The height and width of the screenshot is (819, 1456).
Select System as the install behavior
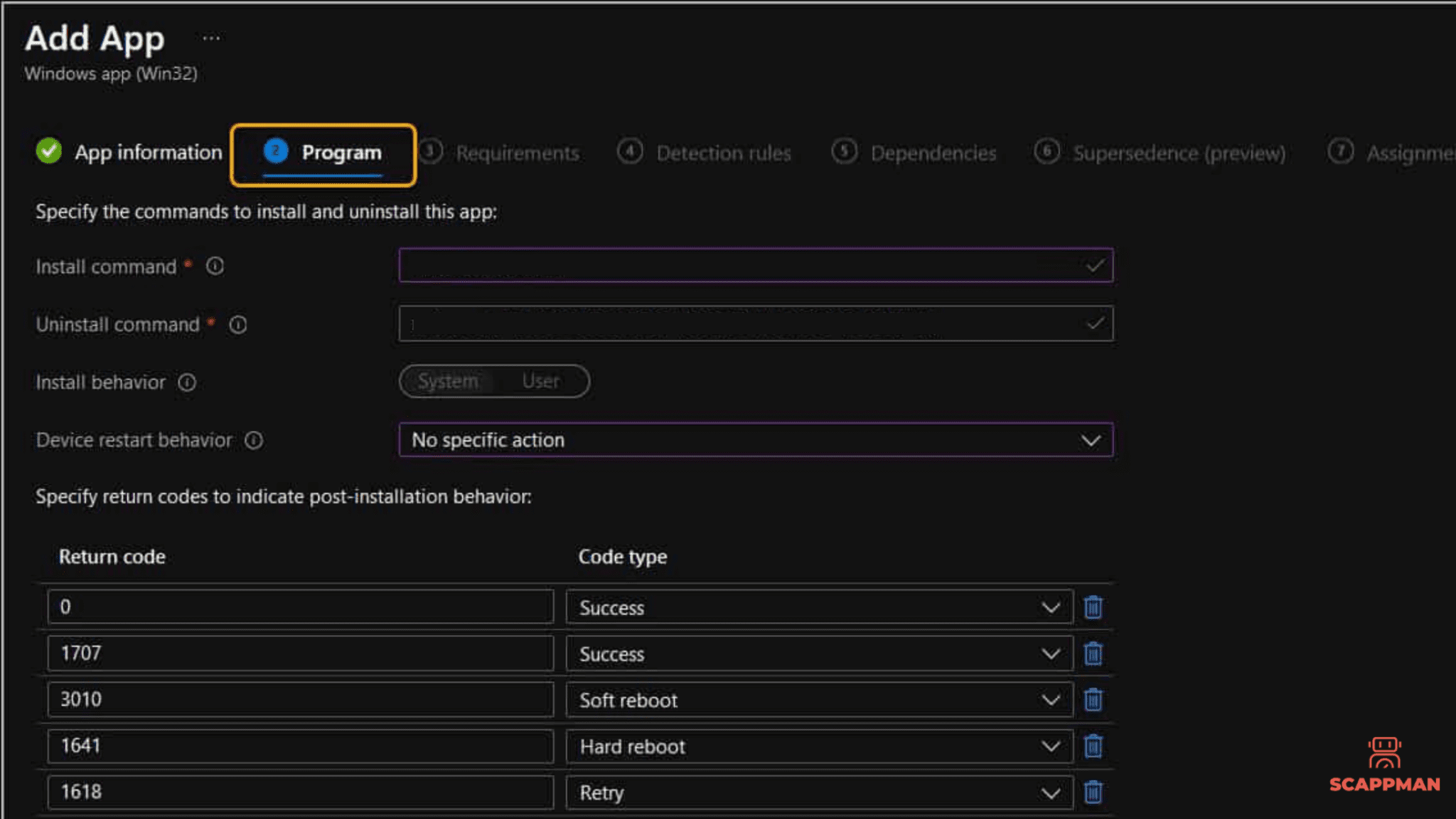point(447,381)
